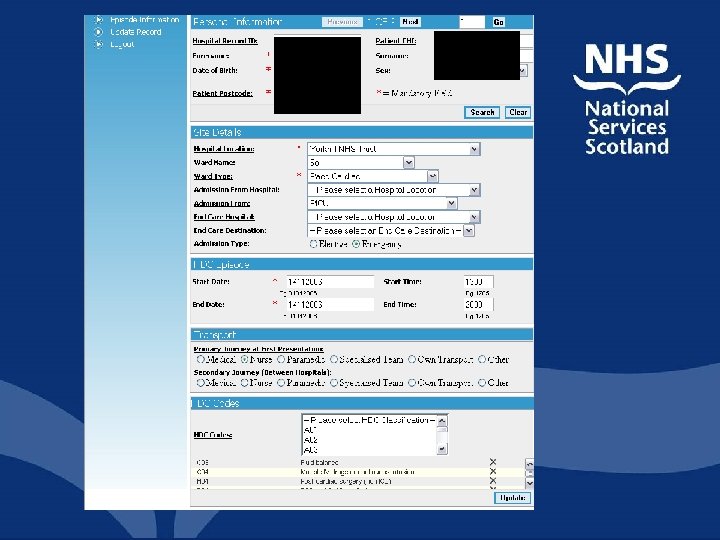This screenshot has width=720, height=540.
Task: Select Paramedic for primary journey
Action: 281,360
